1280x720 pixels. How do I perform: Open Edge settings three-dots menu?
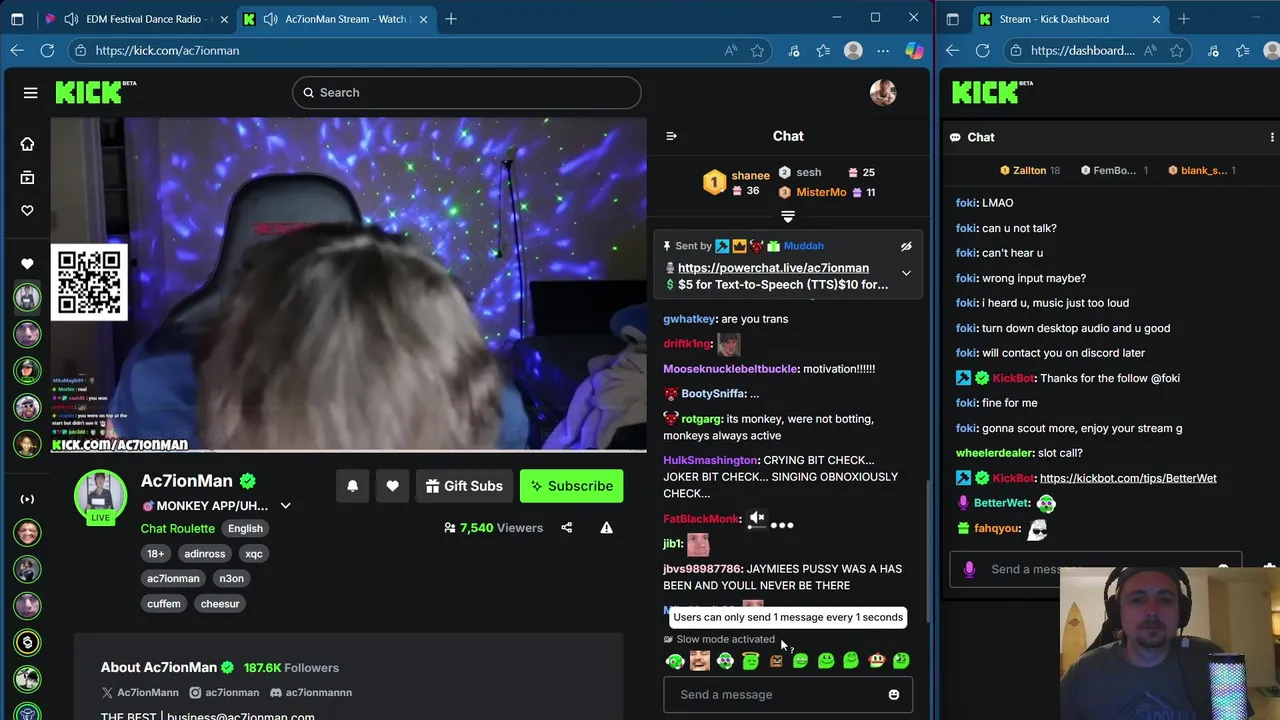[883, 50]
